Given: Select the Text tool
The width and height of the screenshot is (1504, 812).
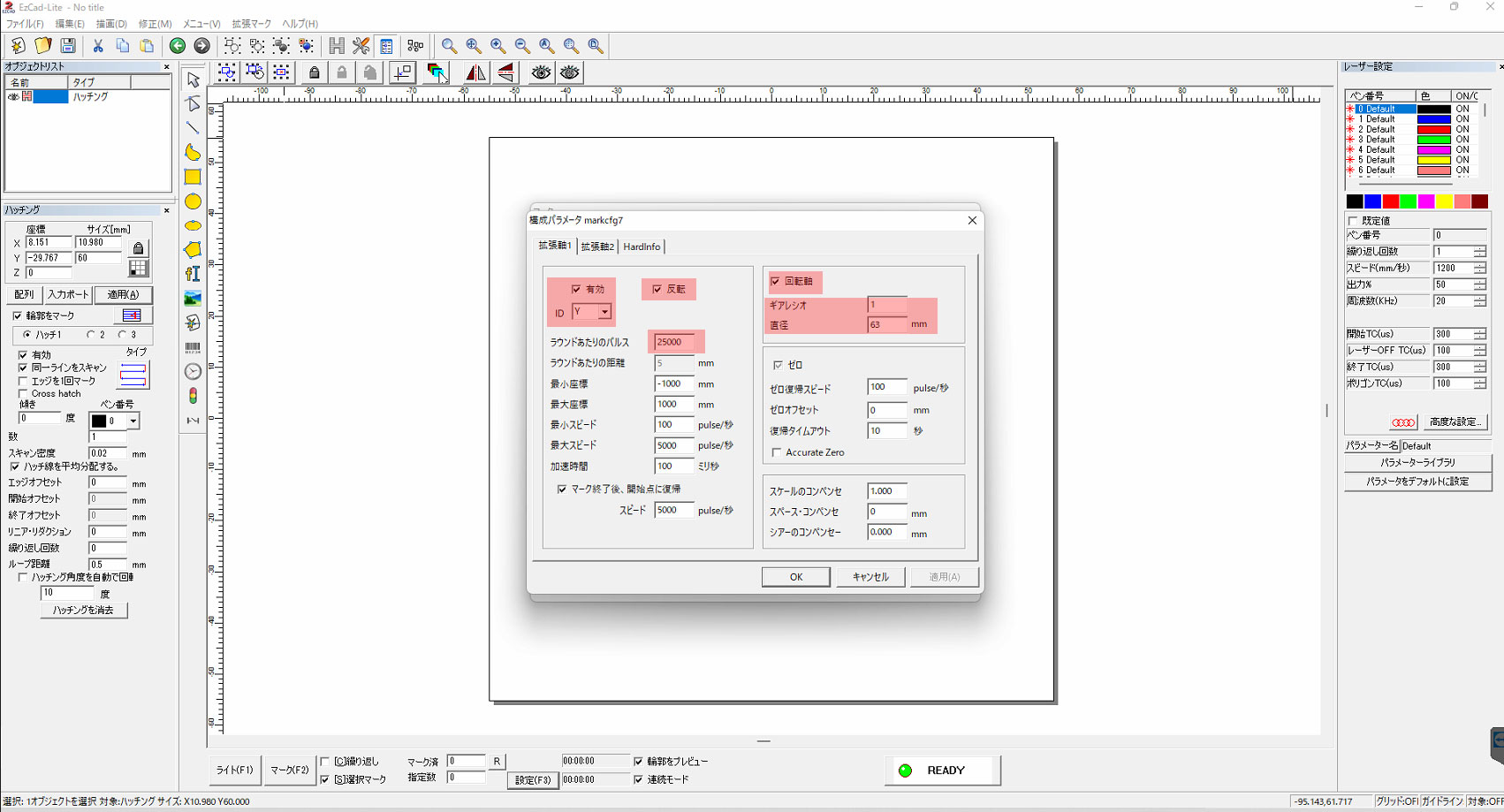Looking at the screenshot, I should point(193,274).
